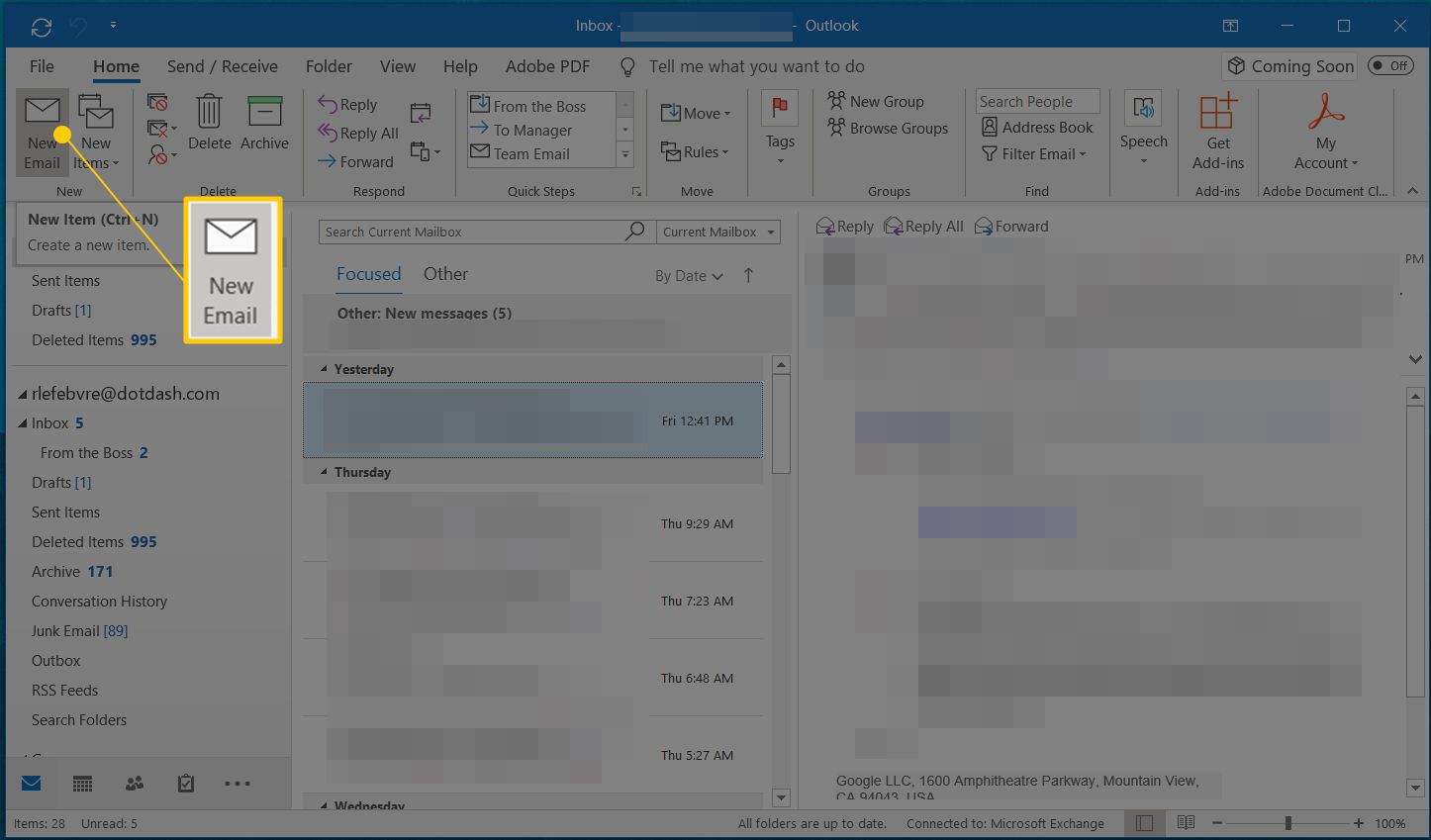Open the Help tab
1431x840 pixels.
tap(460, 66)
